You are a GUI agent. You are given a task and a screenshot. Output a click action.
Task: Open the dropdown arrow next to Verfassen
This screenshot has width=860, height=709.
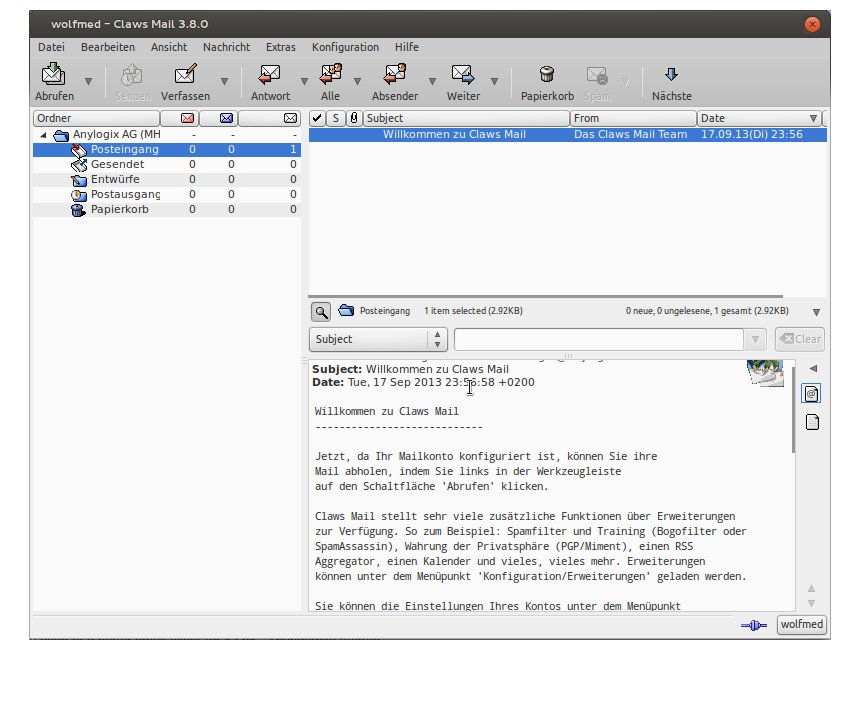[x=224, y=82]
